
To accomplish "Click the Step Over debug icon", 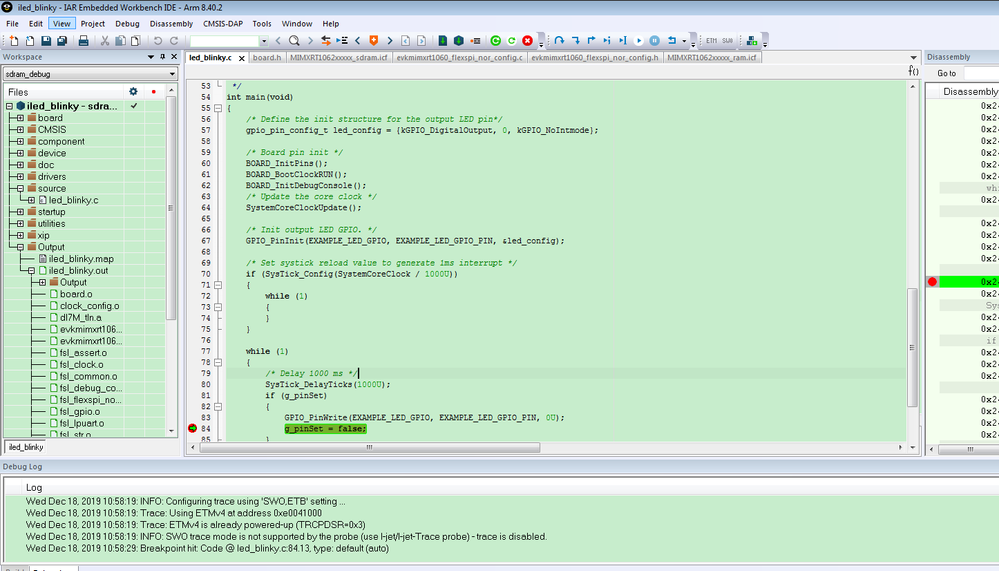I will (559, 41).
